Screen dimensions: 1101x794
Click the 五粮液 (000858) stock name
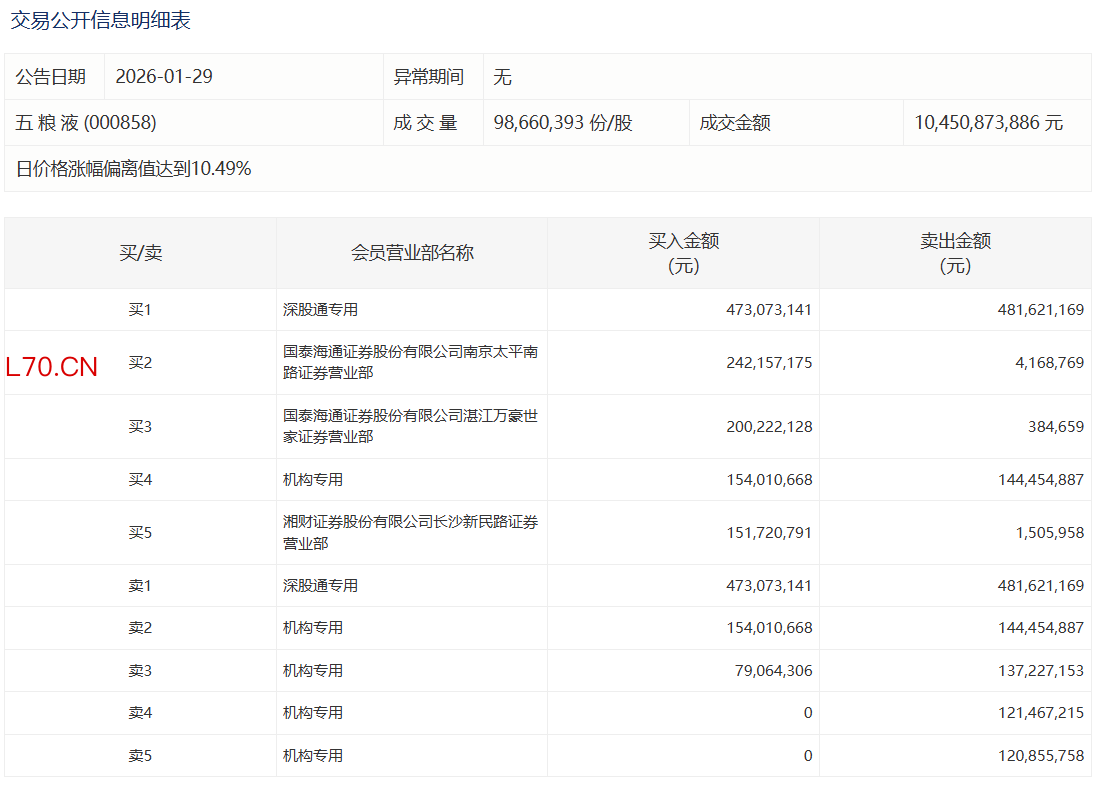click(86, 123)
